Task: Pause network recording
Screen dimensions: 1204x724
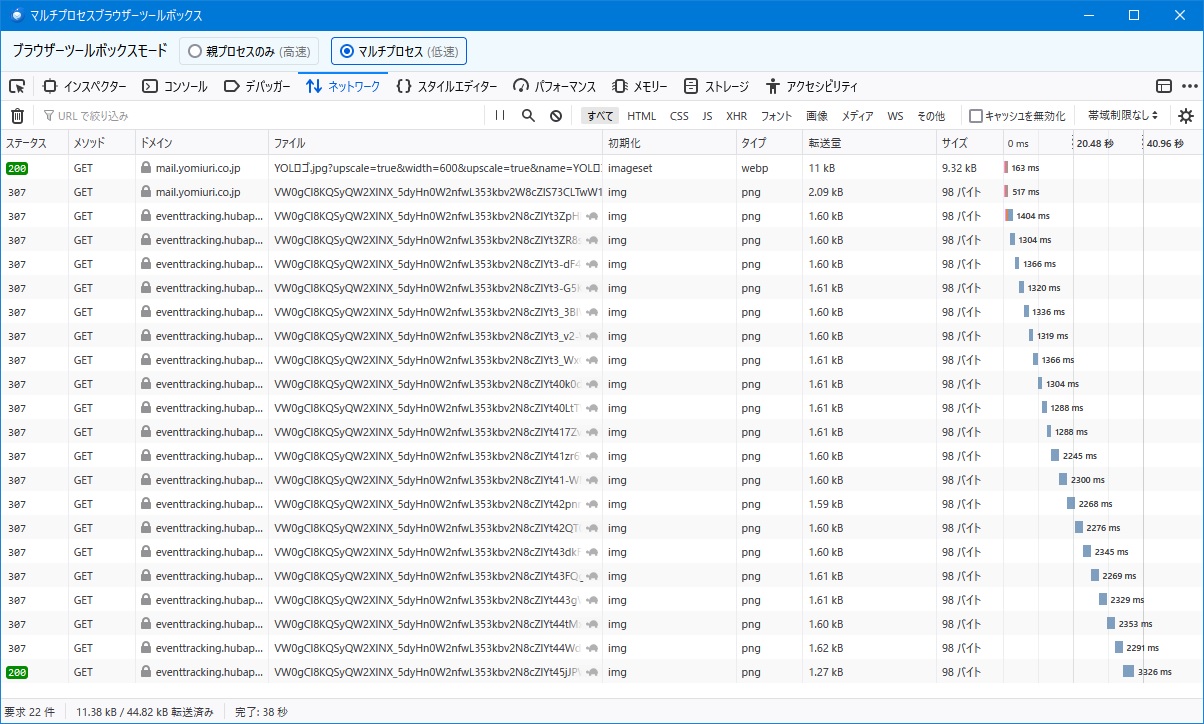Action: point(500,116)
